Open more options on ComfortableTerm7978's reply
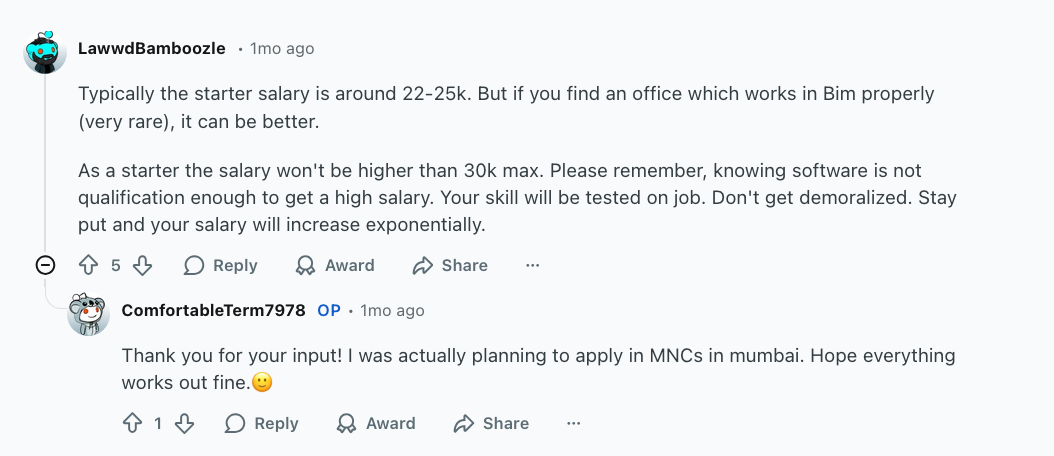This screenshot has height=456, width=1054. pos(573,423)
